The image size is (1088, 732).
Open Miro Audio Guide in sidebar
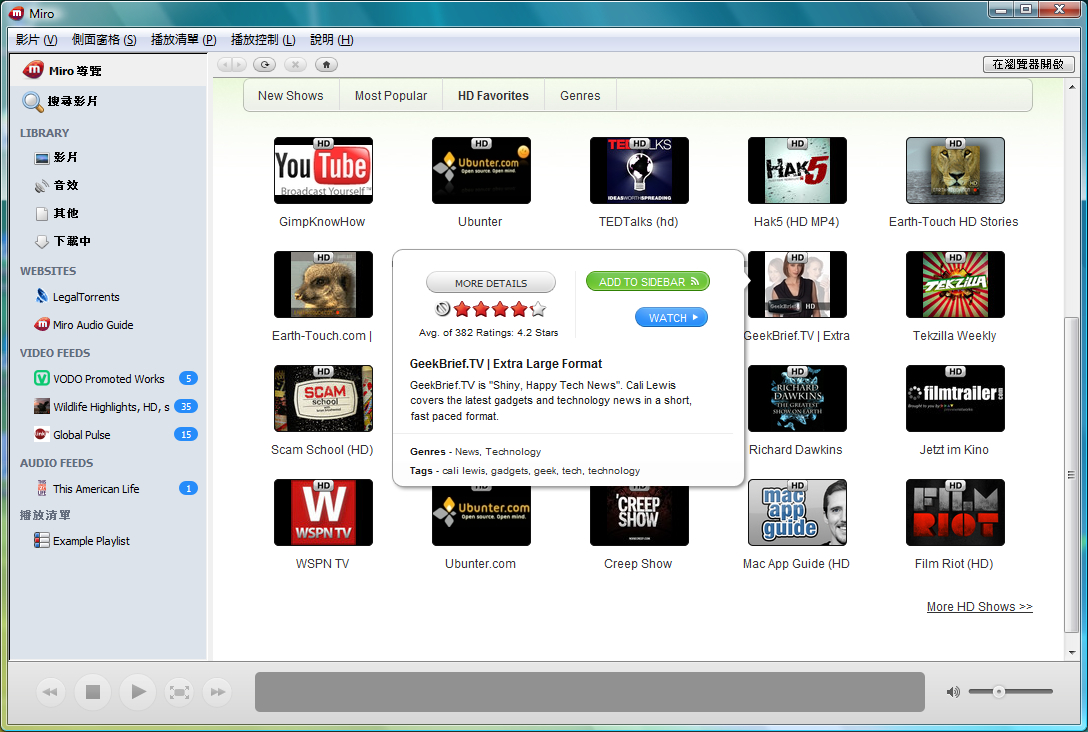tap(84, 325)
